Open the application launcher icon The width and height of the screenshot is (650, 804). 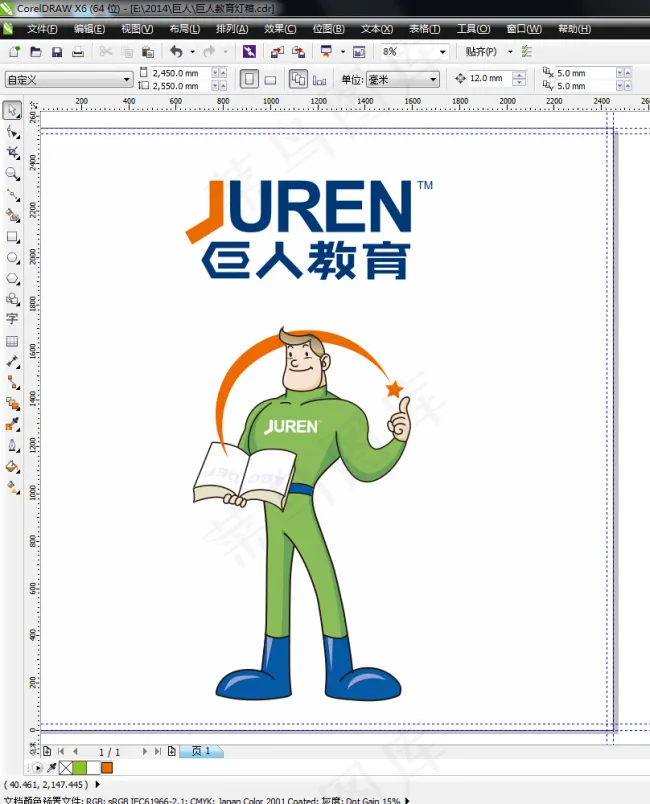click(x=326, y=52)
